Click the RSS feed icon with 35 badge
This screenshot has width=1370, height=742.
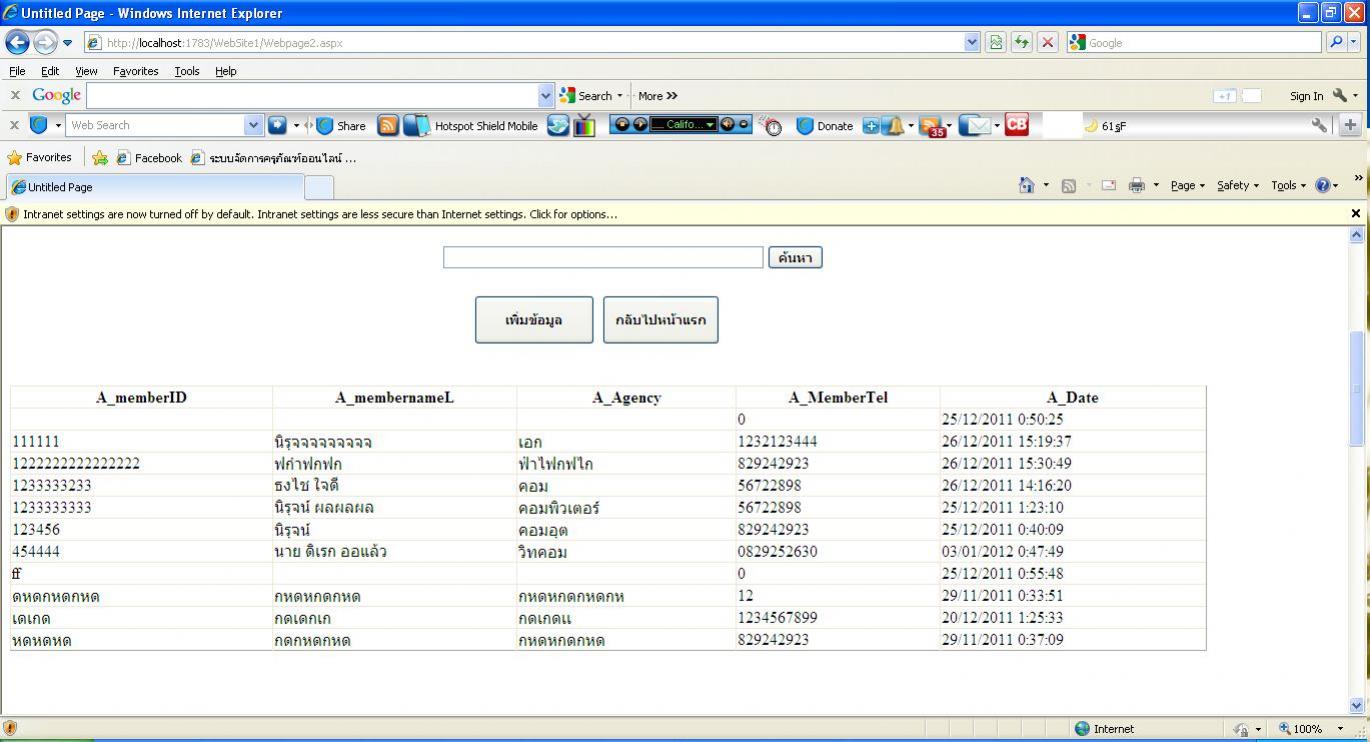pos(931,126)
